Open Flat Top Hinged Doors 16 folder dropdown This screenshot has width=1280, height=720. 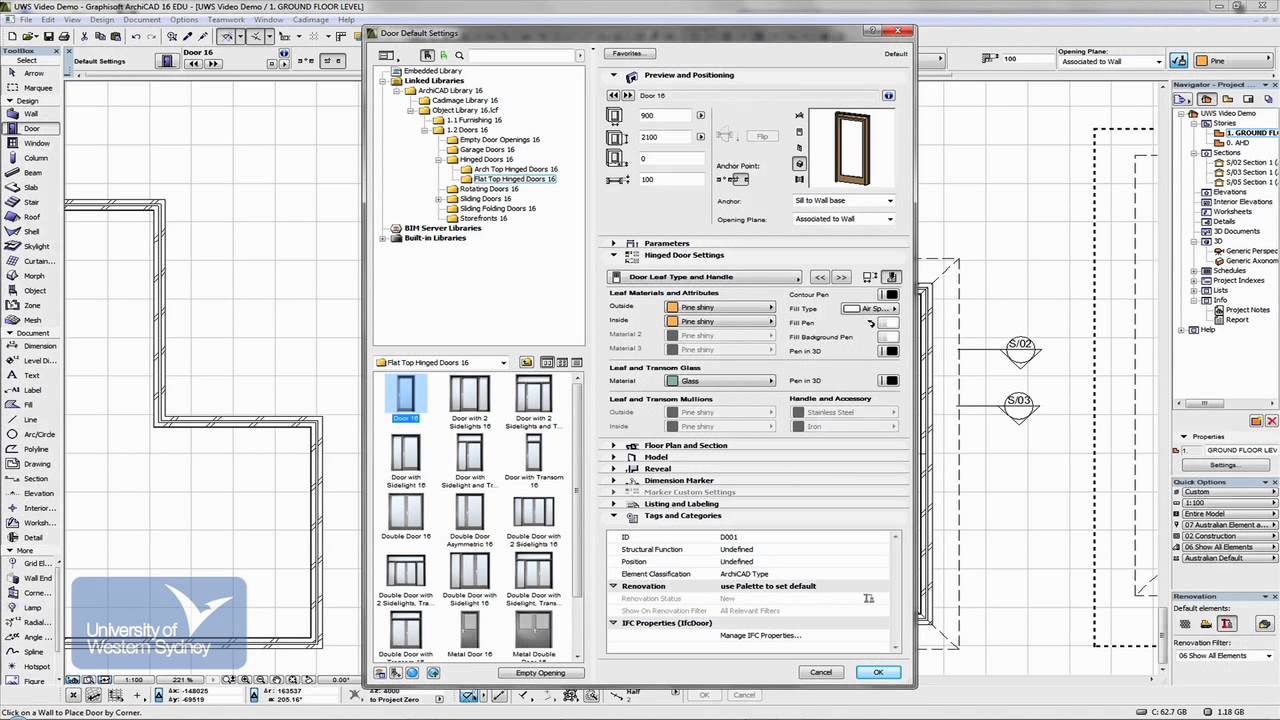(x=441, y=363)
